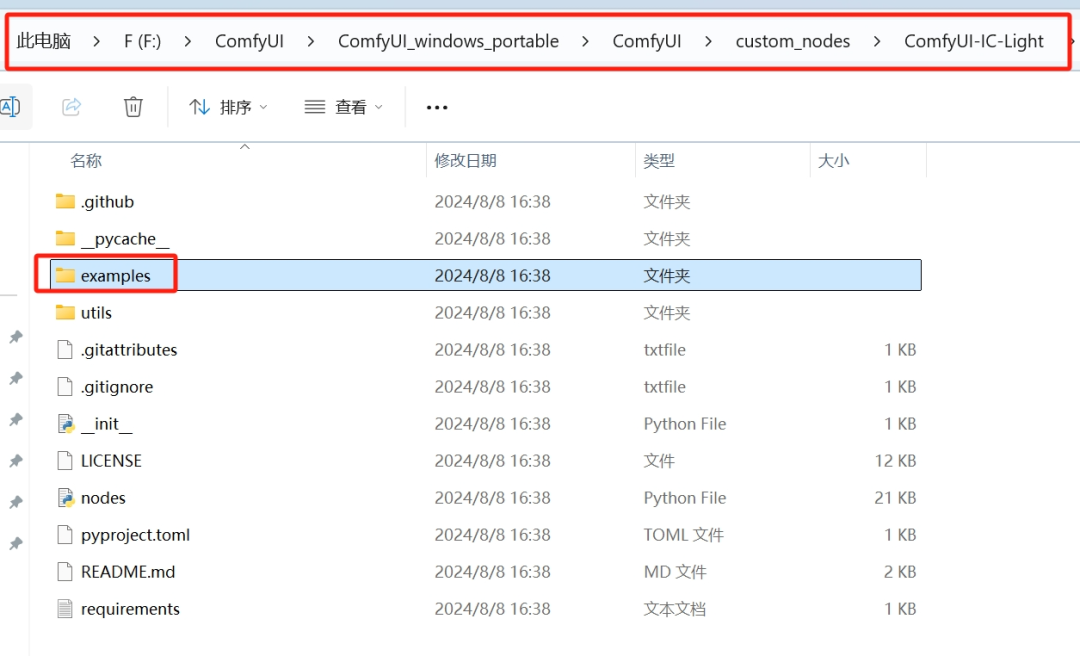Screen dimensions: 1080x656
Task: Click the __pycache__ folder name
Action: 125,239
